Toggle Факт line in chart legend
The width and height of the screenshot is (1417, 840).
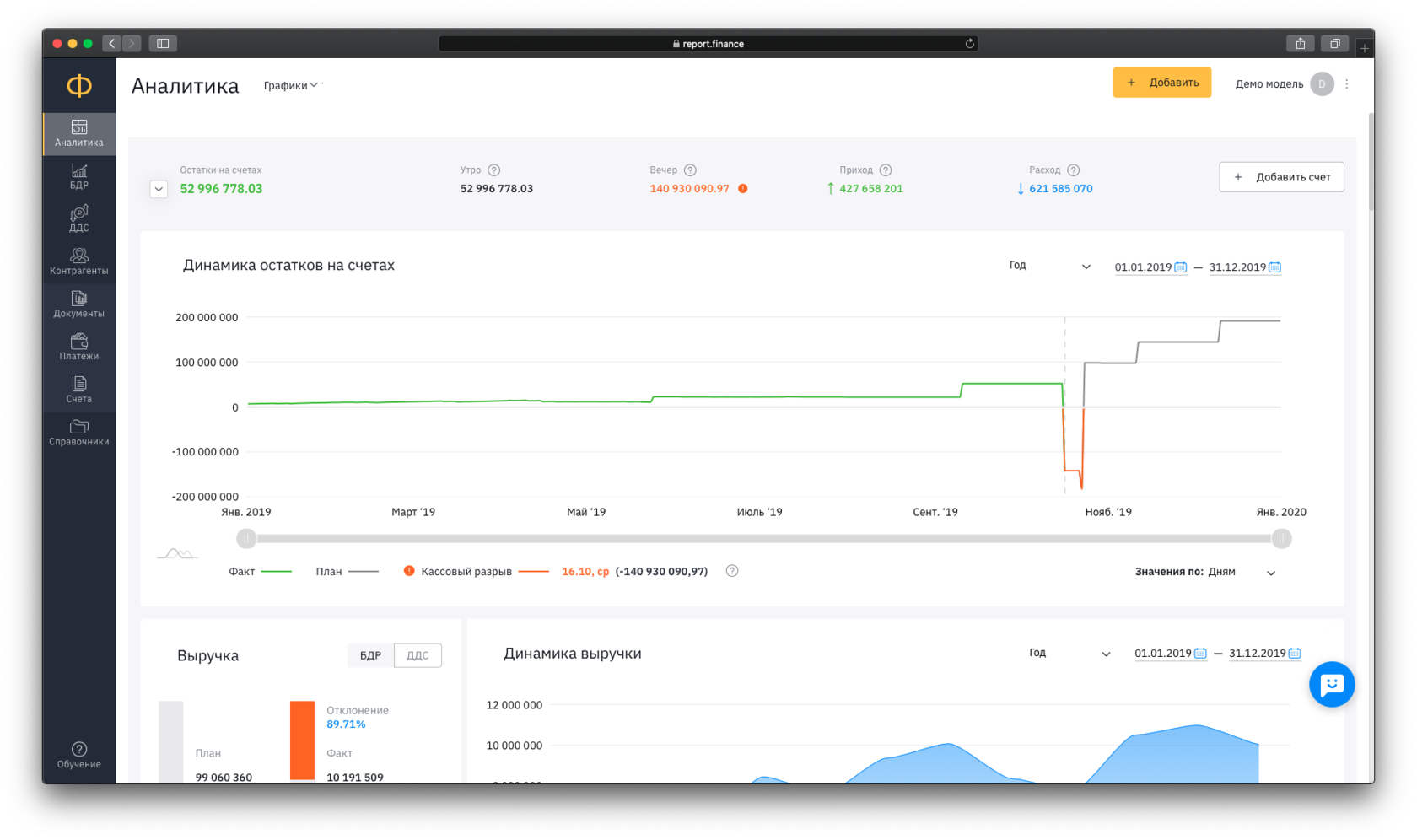(x=260, y=572)
